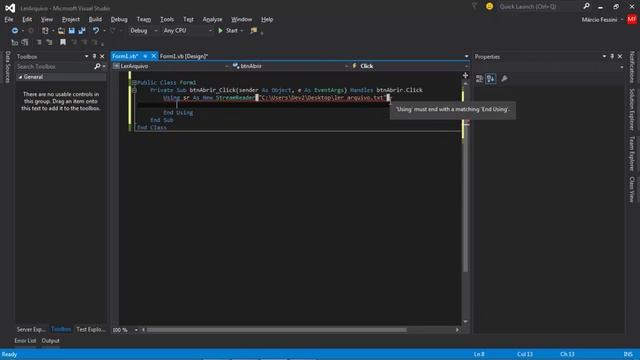The height and width of the screenshot is (360, 640).
Task: Open the Edit menu
Action: tap(27, 19)
